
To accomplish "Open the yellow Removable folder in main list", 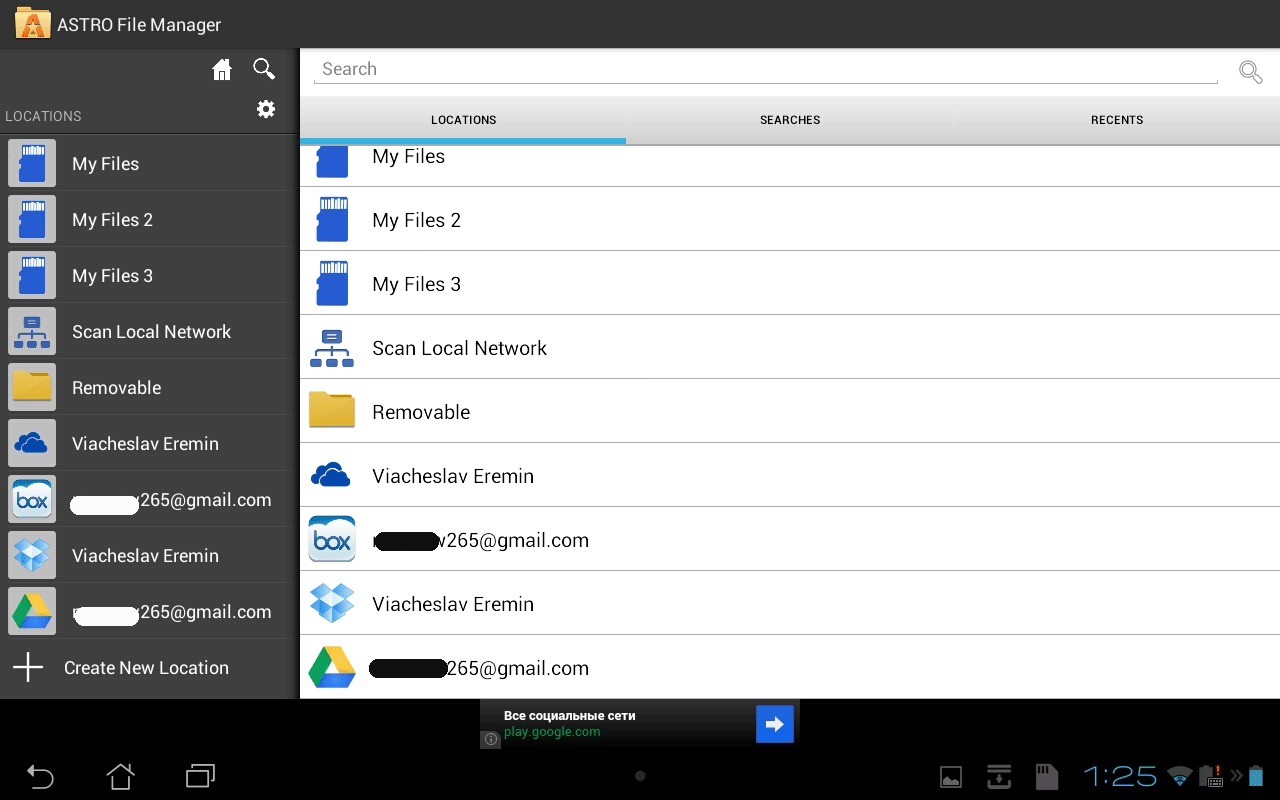I will click(x=332, y=410).
